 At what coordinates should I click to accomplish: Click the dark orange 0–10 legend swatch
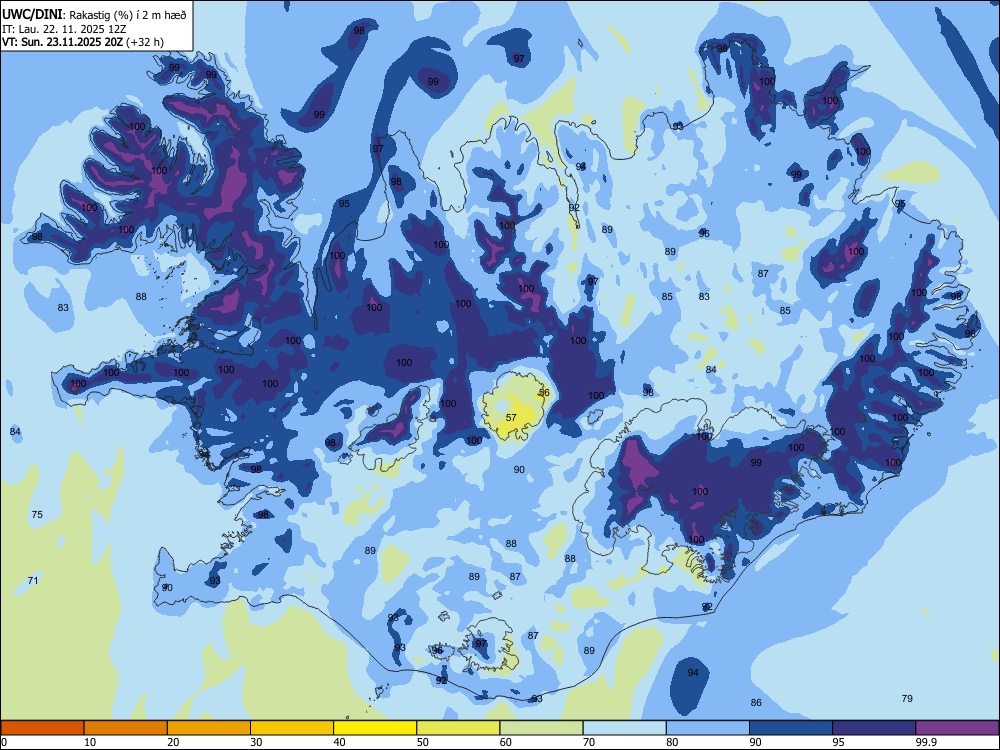[42, 728]
